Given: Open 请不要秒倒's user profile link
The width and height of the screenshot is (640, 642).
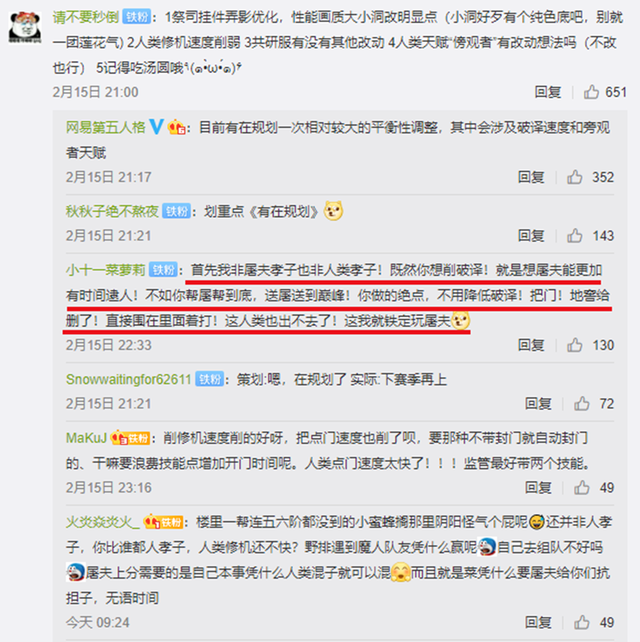Looking at the screenshot, I should (x=86, y=17).
